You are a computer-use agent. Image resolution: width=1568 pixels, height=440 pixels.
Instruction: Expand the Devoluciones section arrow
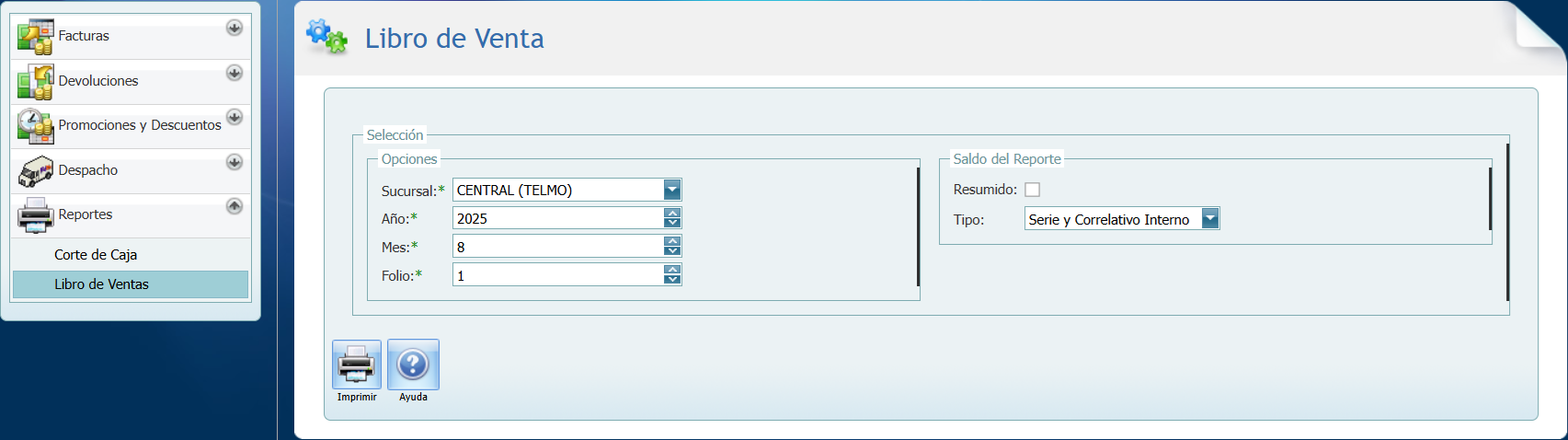pyautogui.click(x=235, y=73)
